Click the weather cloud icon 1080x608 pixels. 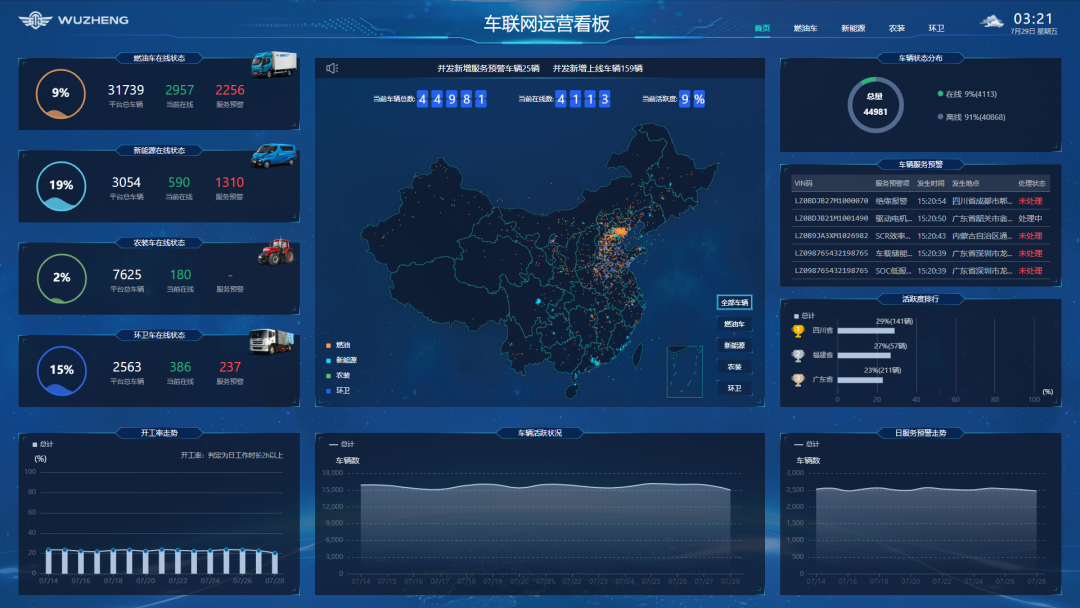pyautogui.click(x=991, y=21)
